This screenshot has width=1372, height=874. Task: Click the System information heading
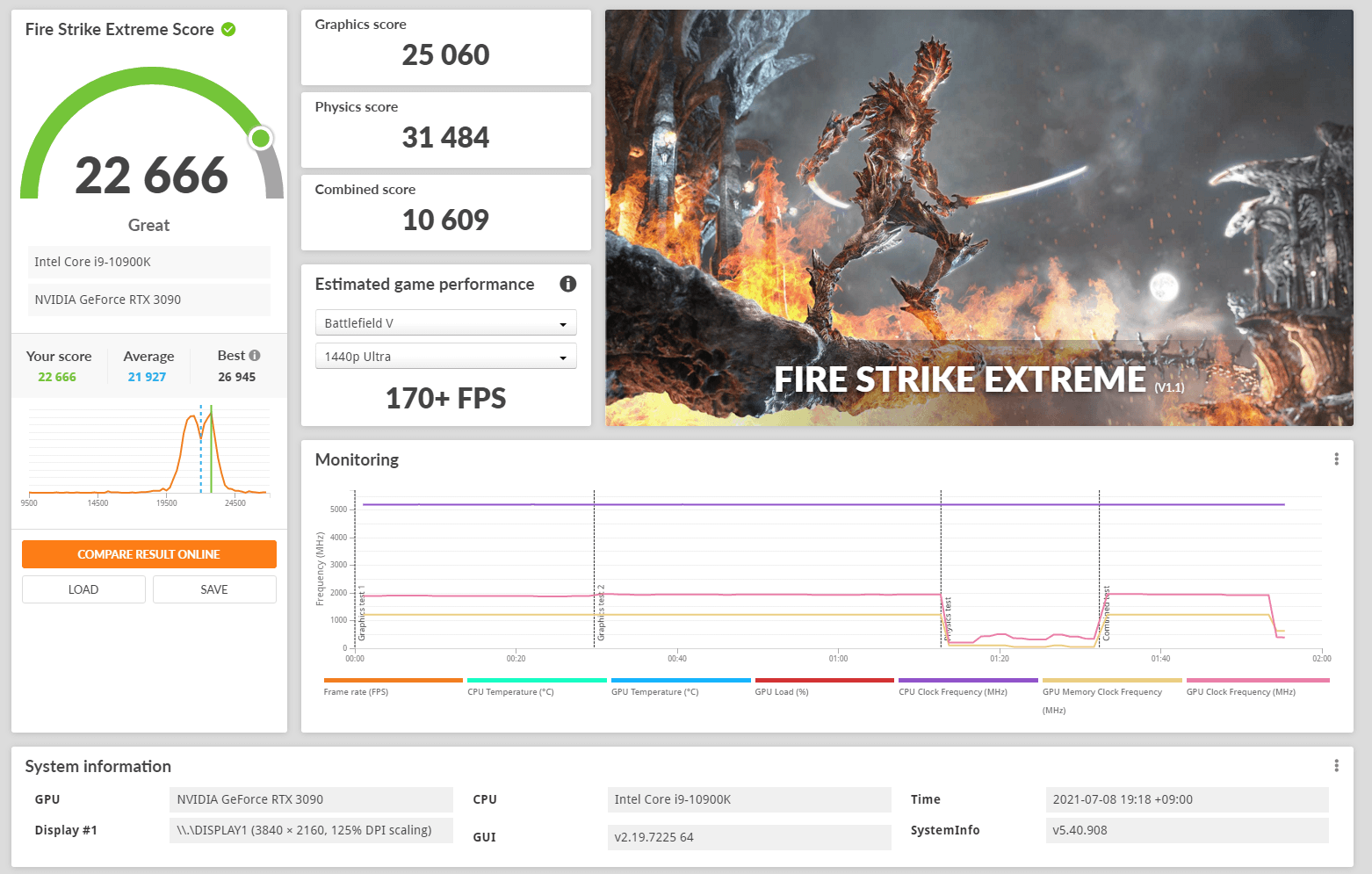click(x=98, y=766)
